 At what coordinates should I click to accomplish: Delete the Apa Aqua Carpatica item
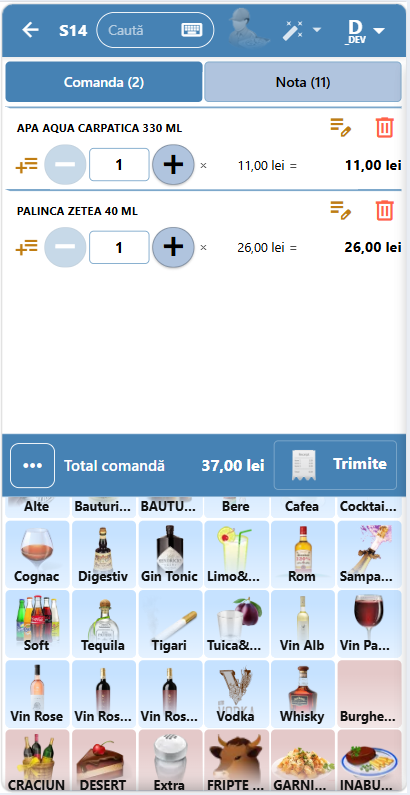(x=385, y=127)
